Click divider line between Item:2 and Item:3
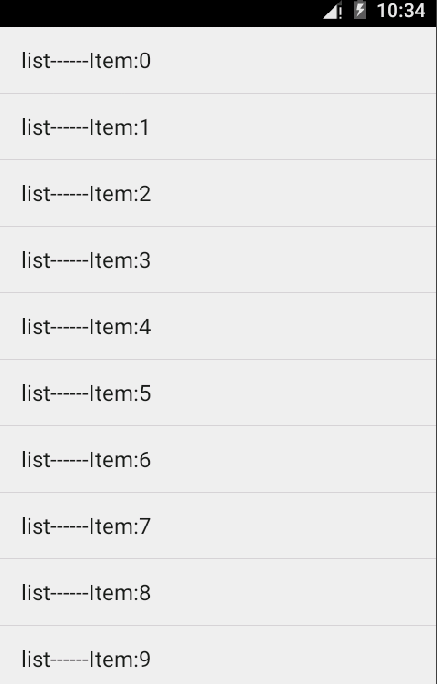Screen dimensions: 437x684 218,226
